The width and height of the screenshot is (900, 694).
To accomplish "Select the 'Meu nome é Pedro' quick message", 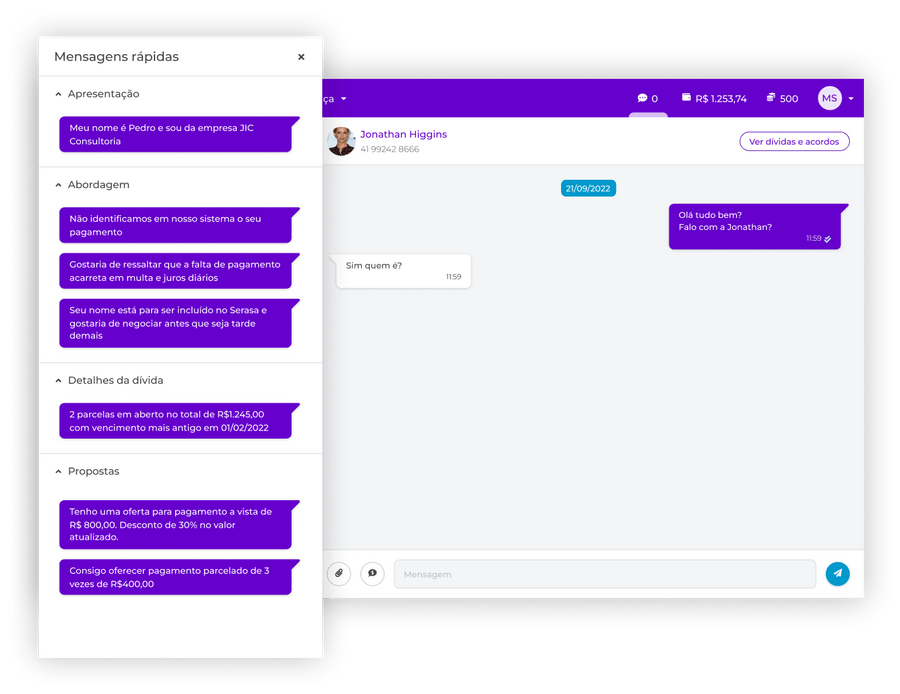I will tap(175, 135).
